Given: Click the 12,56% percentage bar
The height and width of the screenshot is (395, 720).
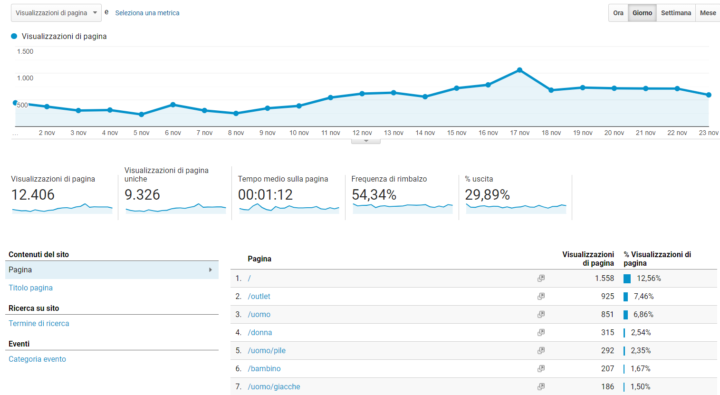Looking at the screenshot, I should [627, 278].
